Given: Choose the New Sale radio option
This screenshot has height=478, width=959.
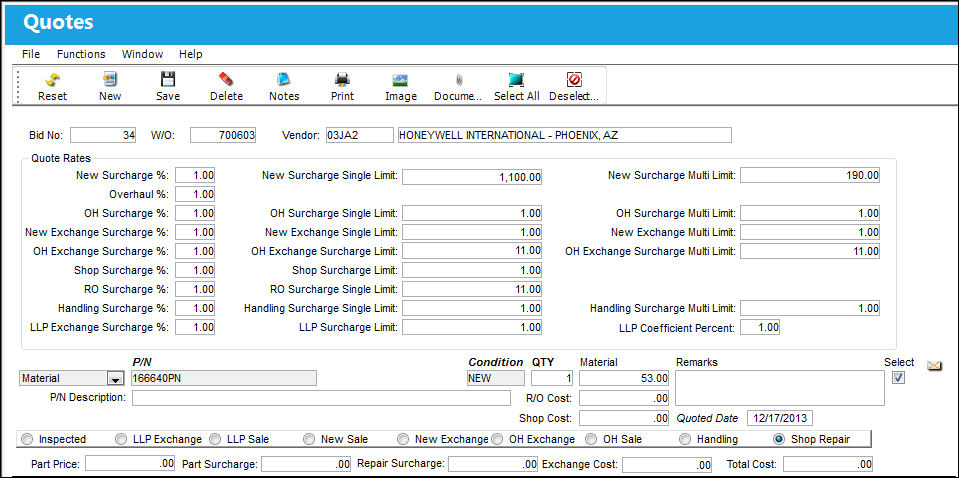Looking at the screenshot, I should pos(309,439).
